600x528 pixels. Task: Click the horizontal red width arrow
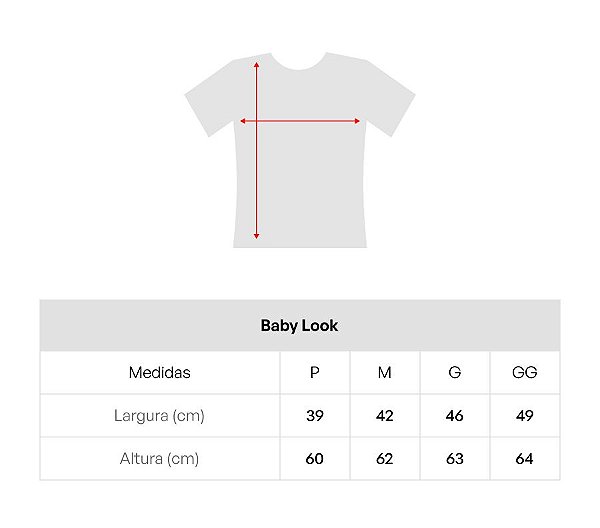320,121
